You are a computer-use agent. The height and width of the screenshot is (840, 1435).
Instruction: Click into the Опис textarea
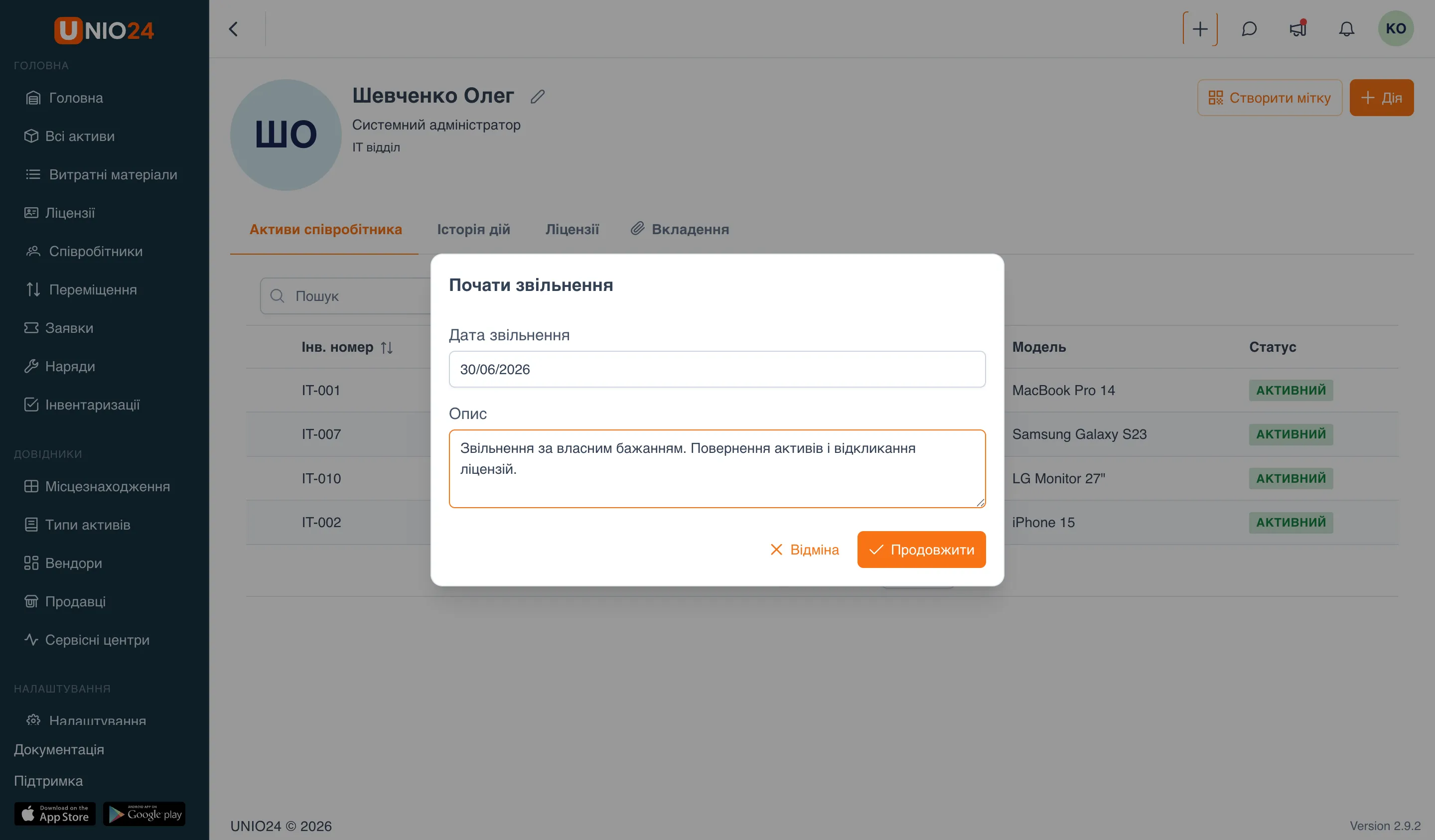pos(717,468)
